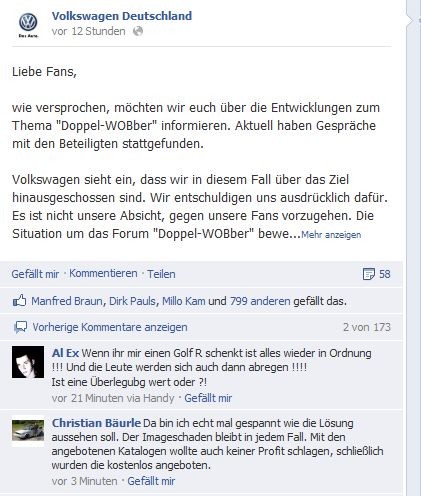
Task: Show the 799 anderen likers list
Action: (x=260, y=301)
